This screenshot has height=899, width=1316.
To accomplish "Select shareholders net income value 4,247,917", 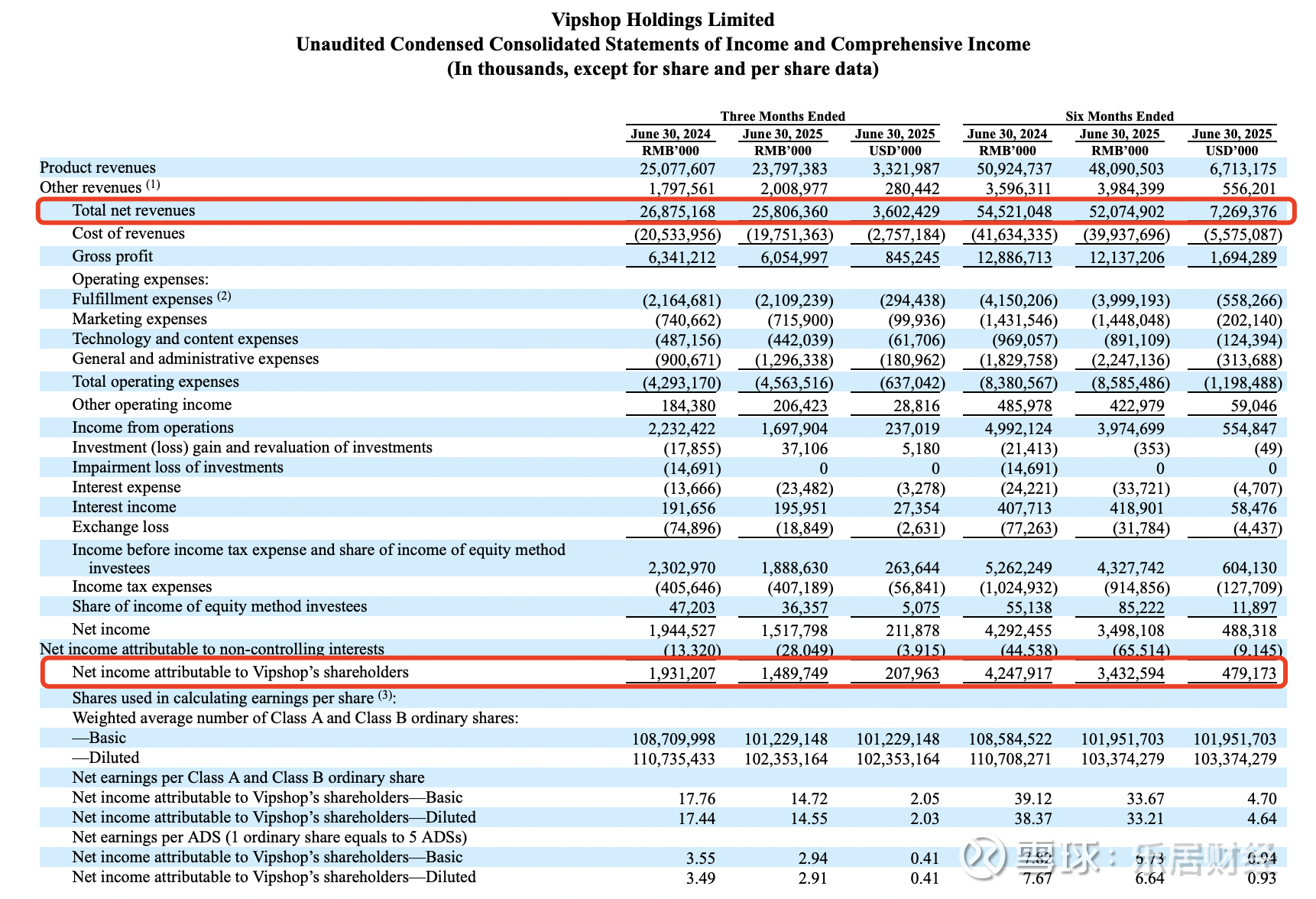I will coord(1018,673).
